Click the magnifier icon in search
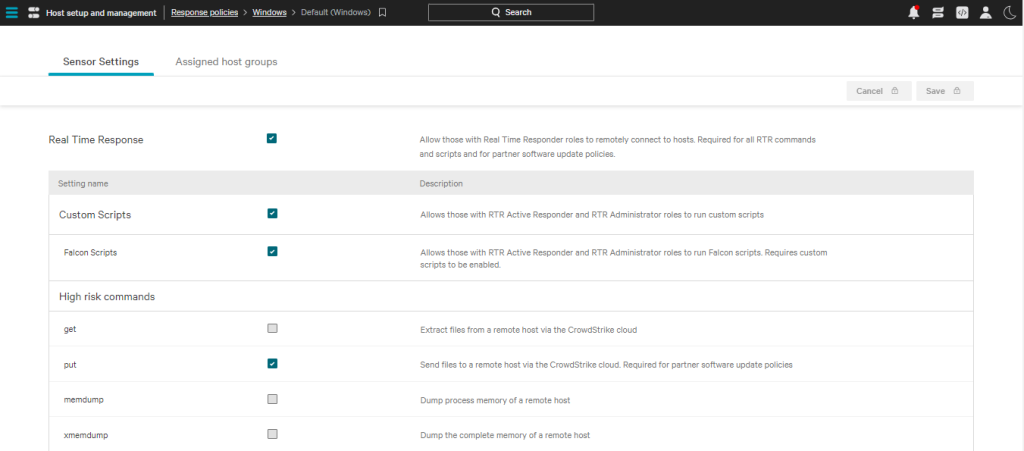Viewport: 1024px width, 451px height. point(496,12)
